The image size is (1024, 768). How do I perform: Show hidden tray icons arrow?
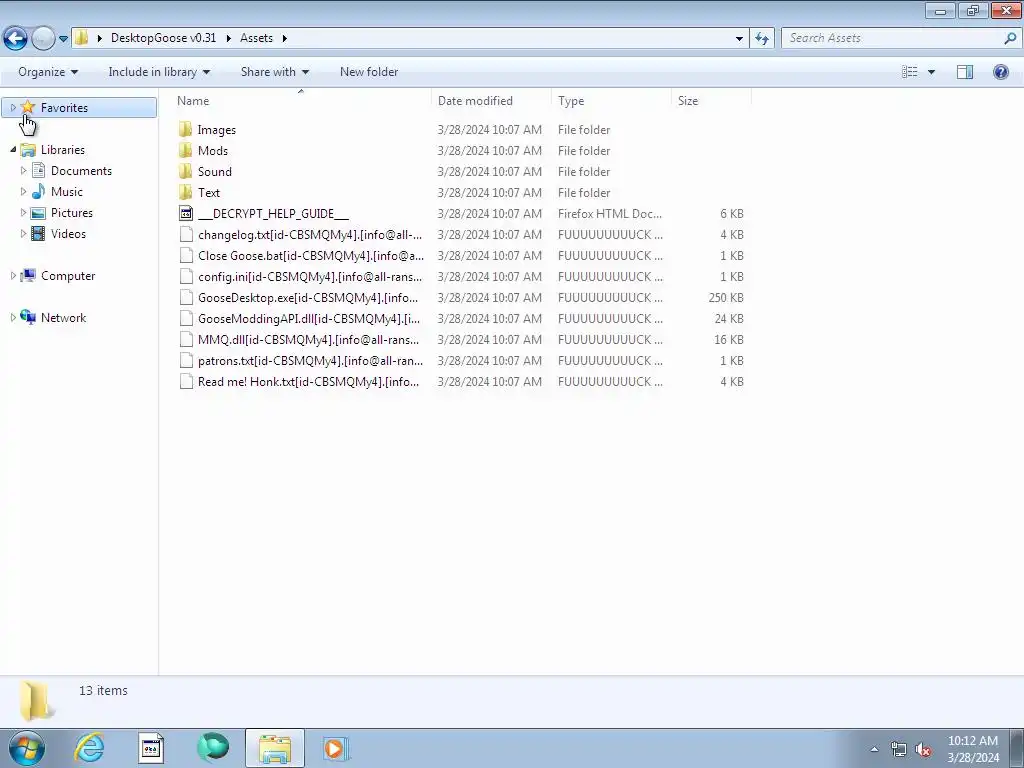pos(874,749)
